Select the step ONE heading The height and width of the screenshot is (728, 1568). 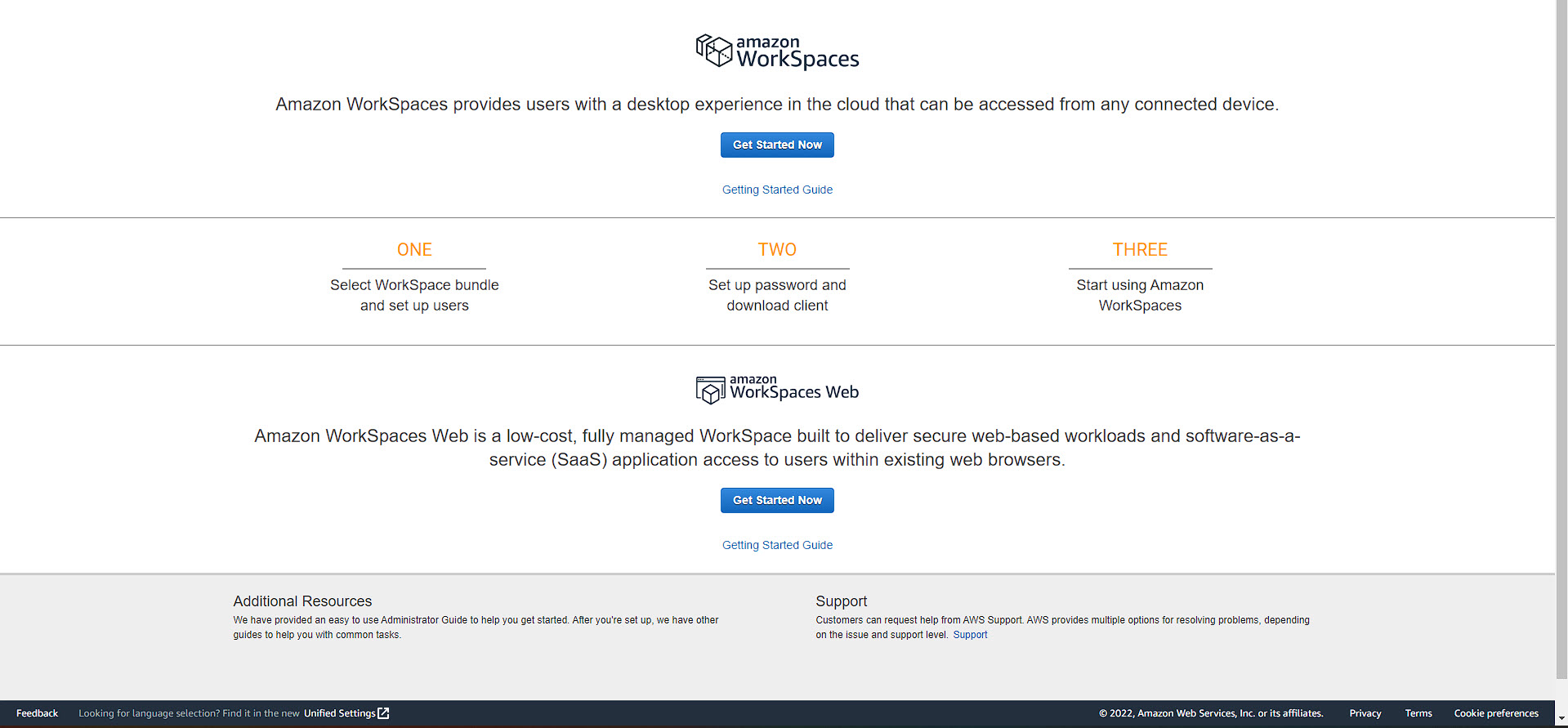(414, 249)
